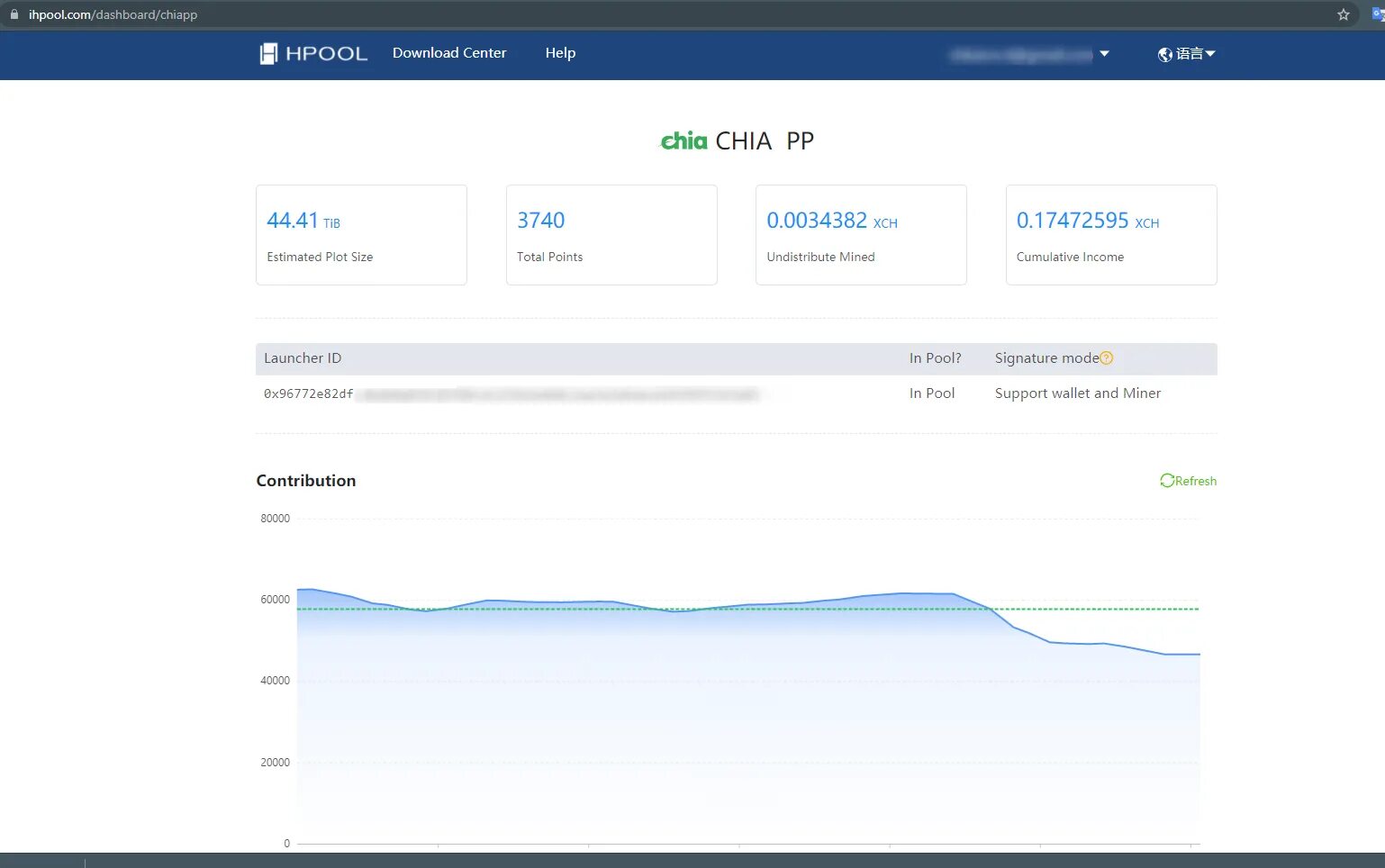This screenshot has width=1385, height=868.
Task: Click the ihpool.com address bar URL
Action: [113, 14]
